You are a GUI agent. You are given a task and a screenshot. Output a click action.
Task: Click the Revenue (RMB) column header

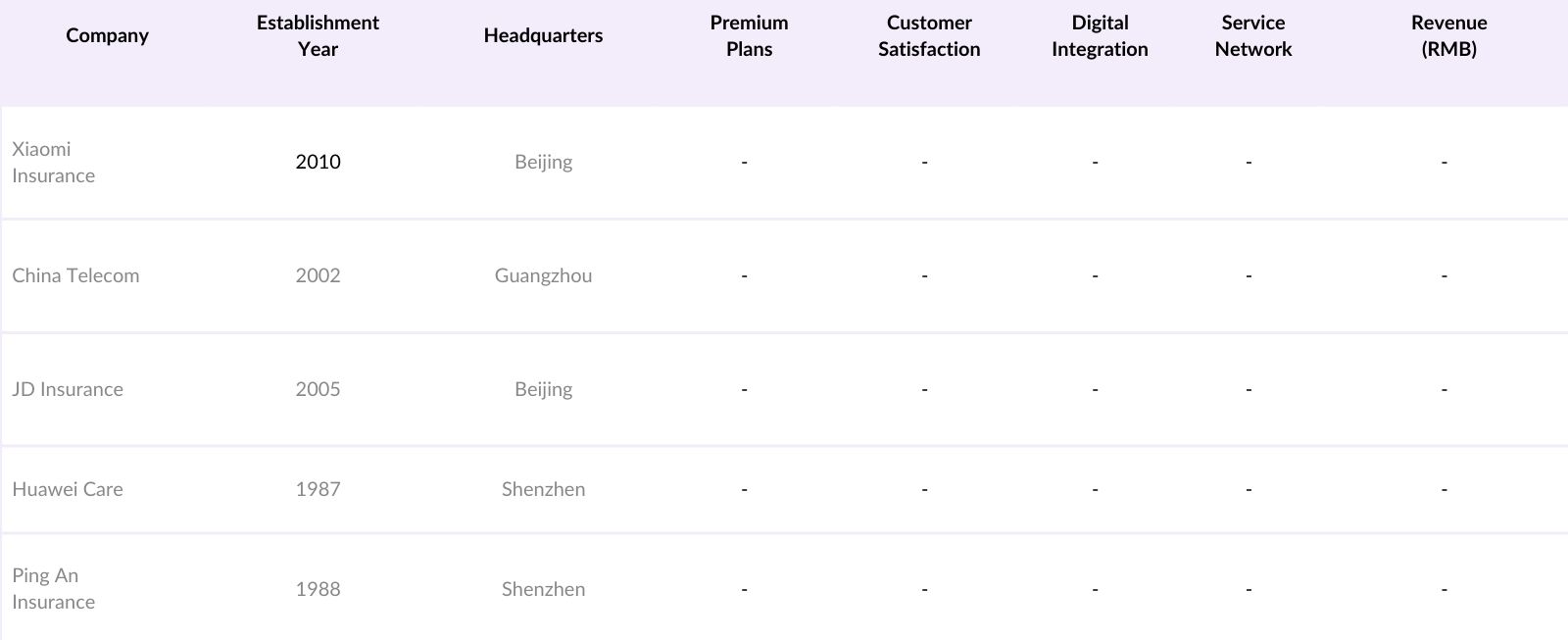point(1448,36)
